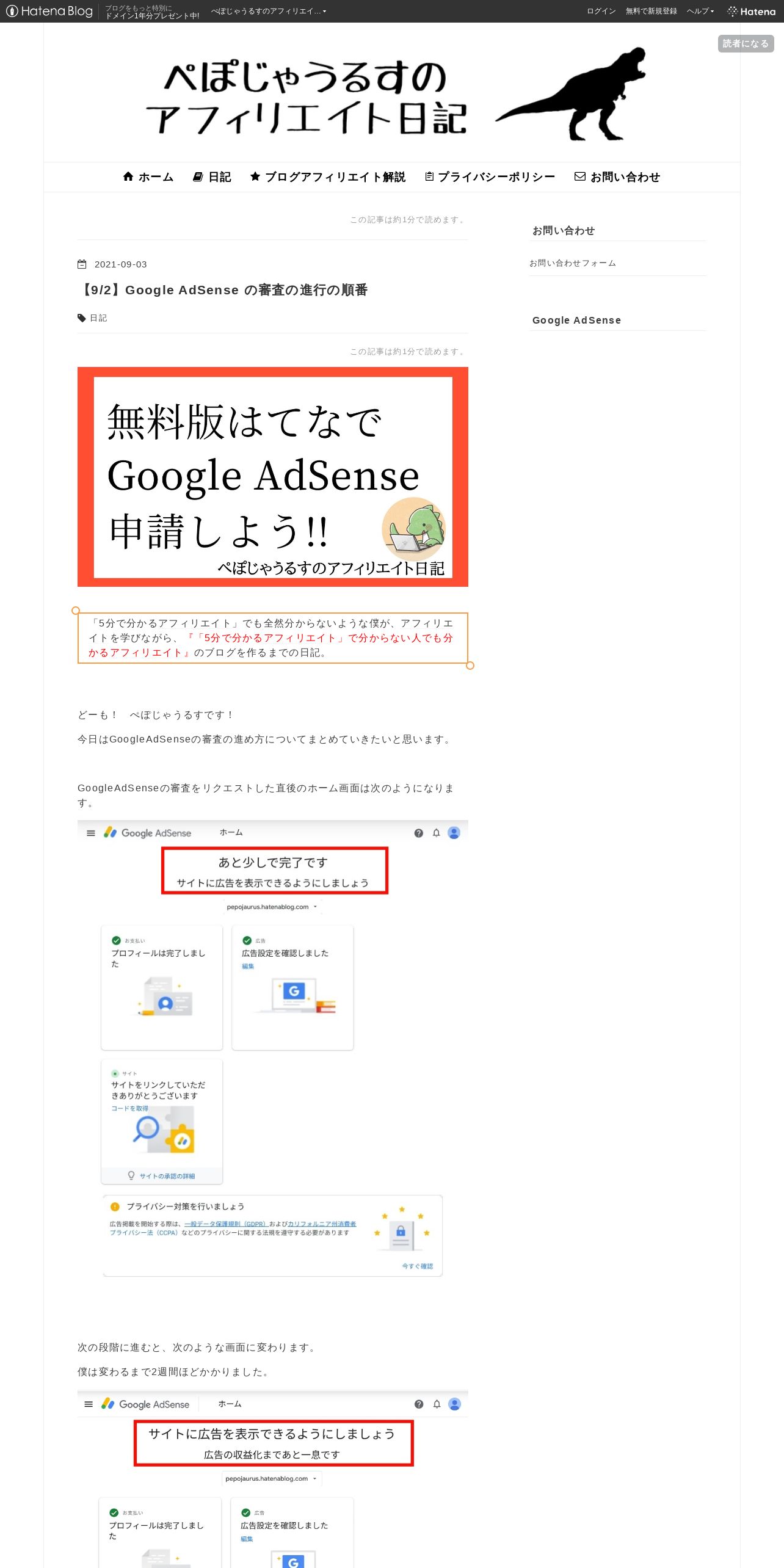The image size is (784, 1568).
Task: Open the article title about AdSense 審査
Action: click(222, 290)
